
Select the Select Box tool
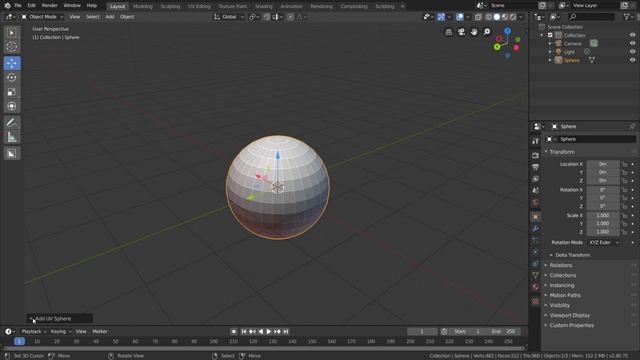coord(12,33)
